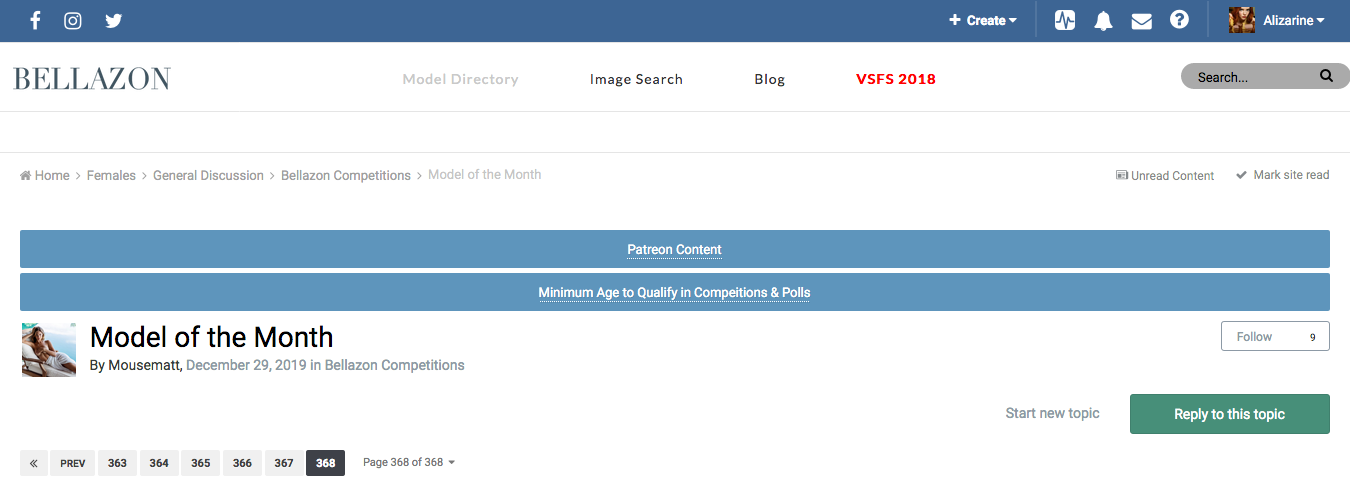Open messages envelope icon
Screen dimensions: 1350x488
point(1141,20)
